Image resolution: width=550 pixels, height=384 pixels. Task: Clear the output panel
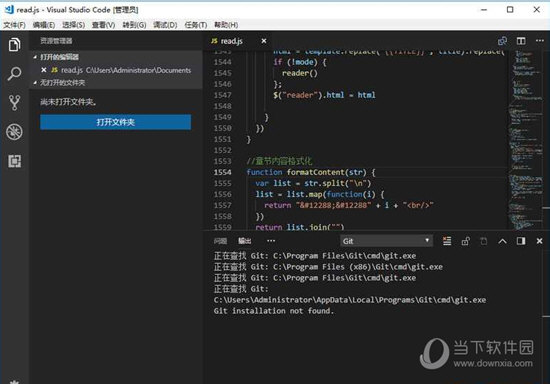447,241
